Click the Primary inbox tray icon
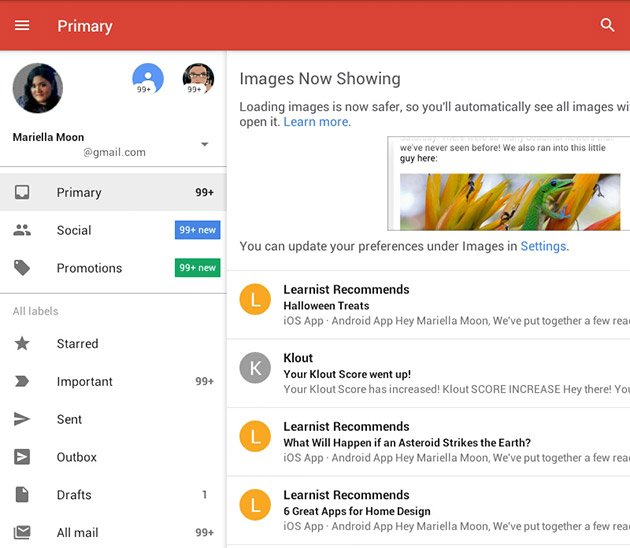 [22, 192]
